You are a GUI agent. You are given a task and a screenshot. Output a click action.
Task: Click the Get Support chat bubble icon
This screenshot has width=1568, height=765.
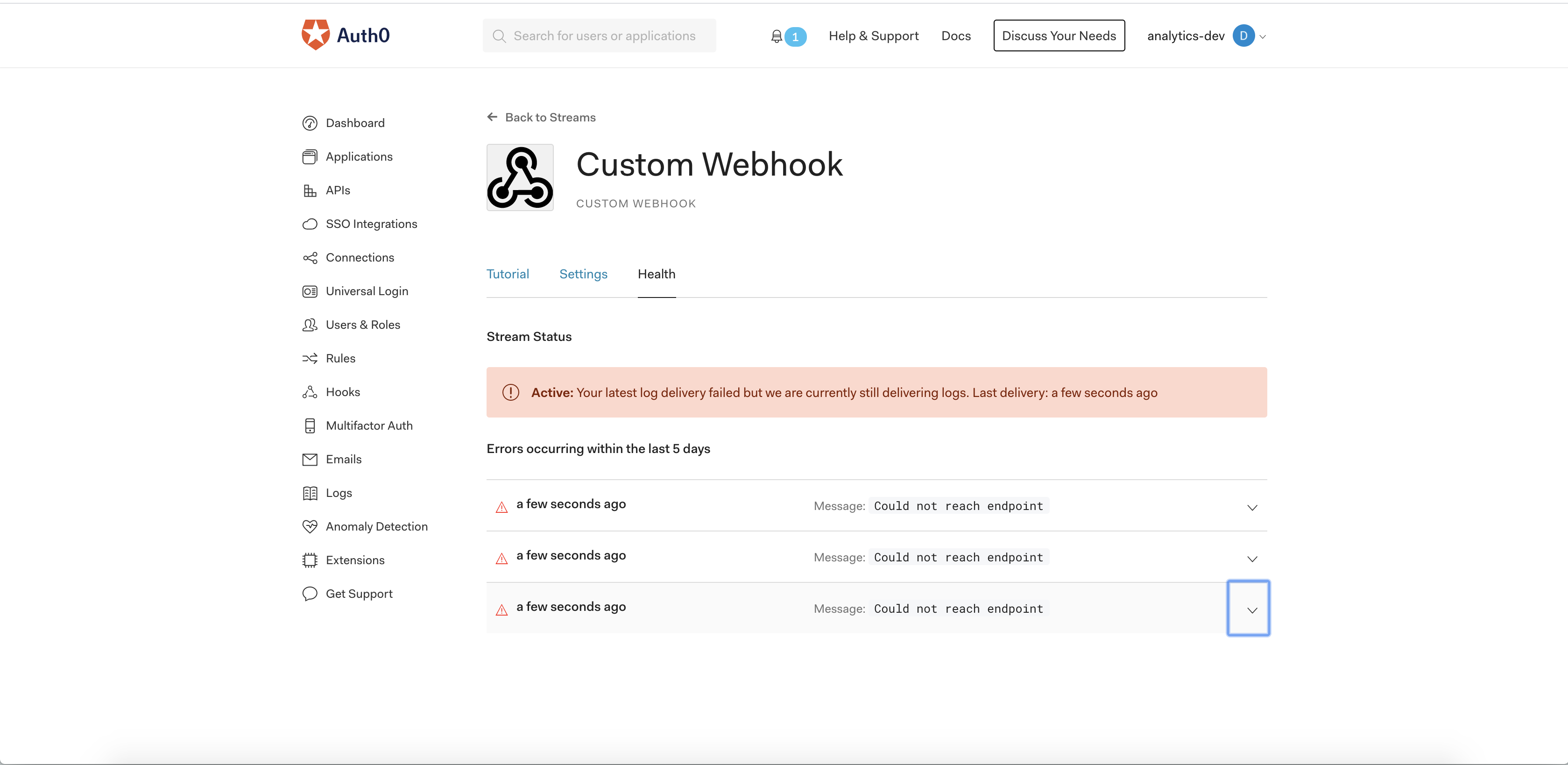coord(310,594)
